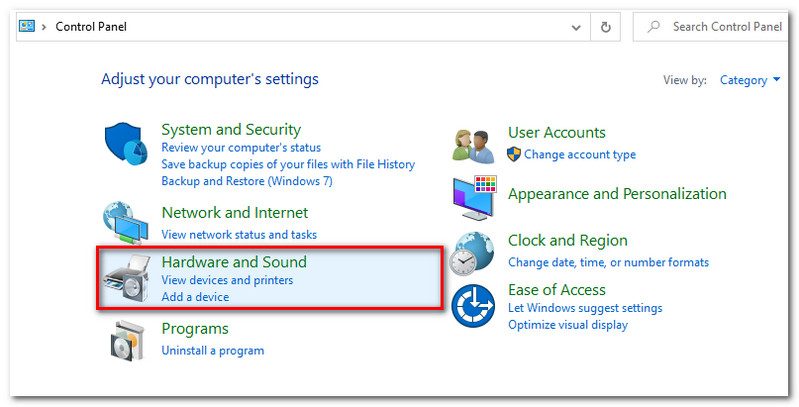Image resolution: width=799 pixels, height=407 pixels.
Task: Click Backup and Restore (Windows 7)
Action: [246, 181]
